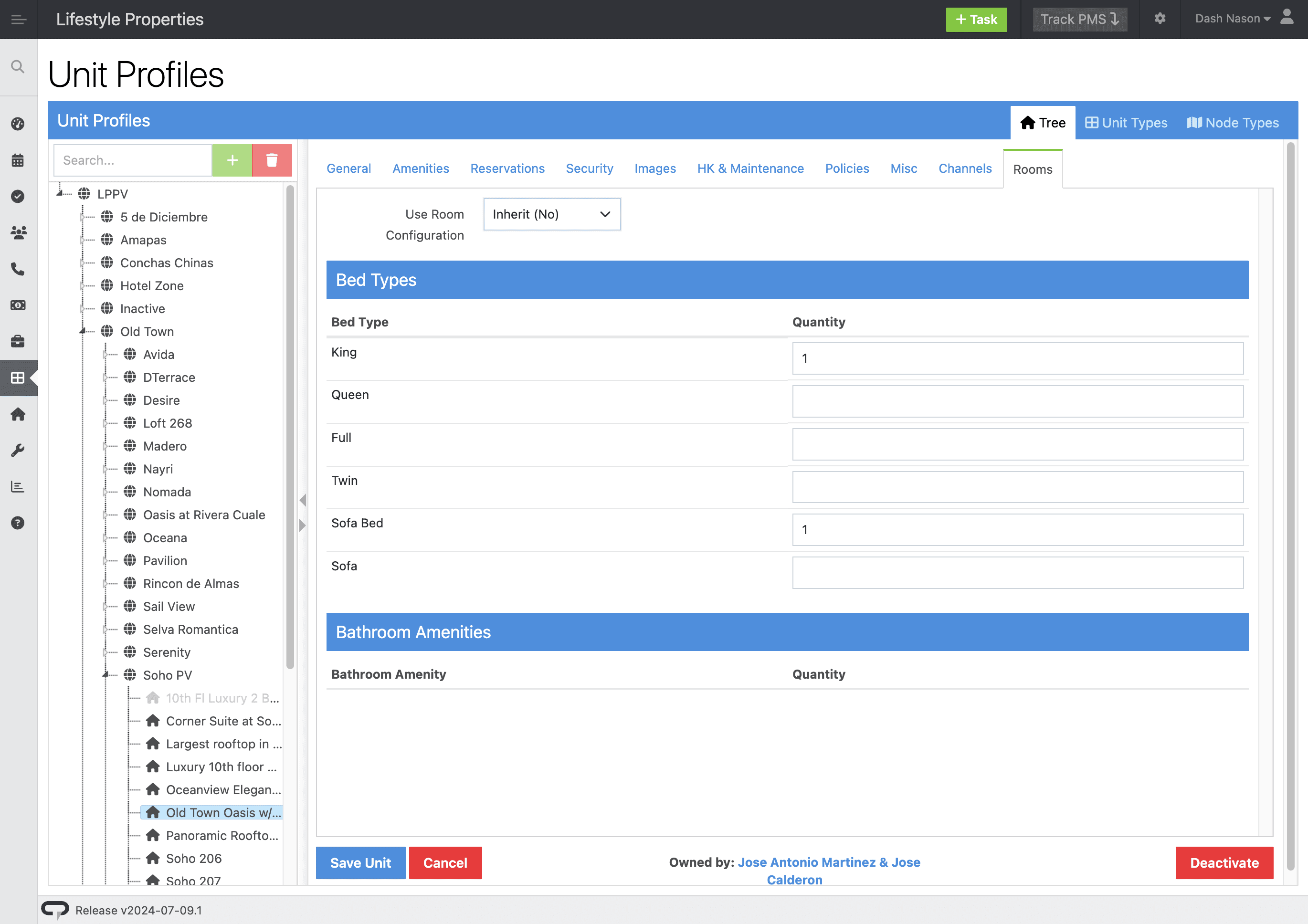1308x924 pixels.
Task: Click the green + Task button
Action: (x=976, y=20)
